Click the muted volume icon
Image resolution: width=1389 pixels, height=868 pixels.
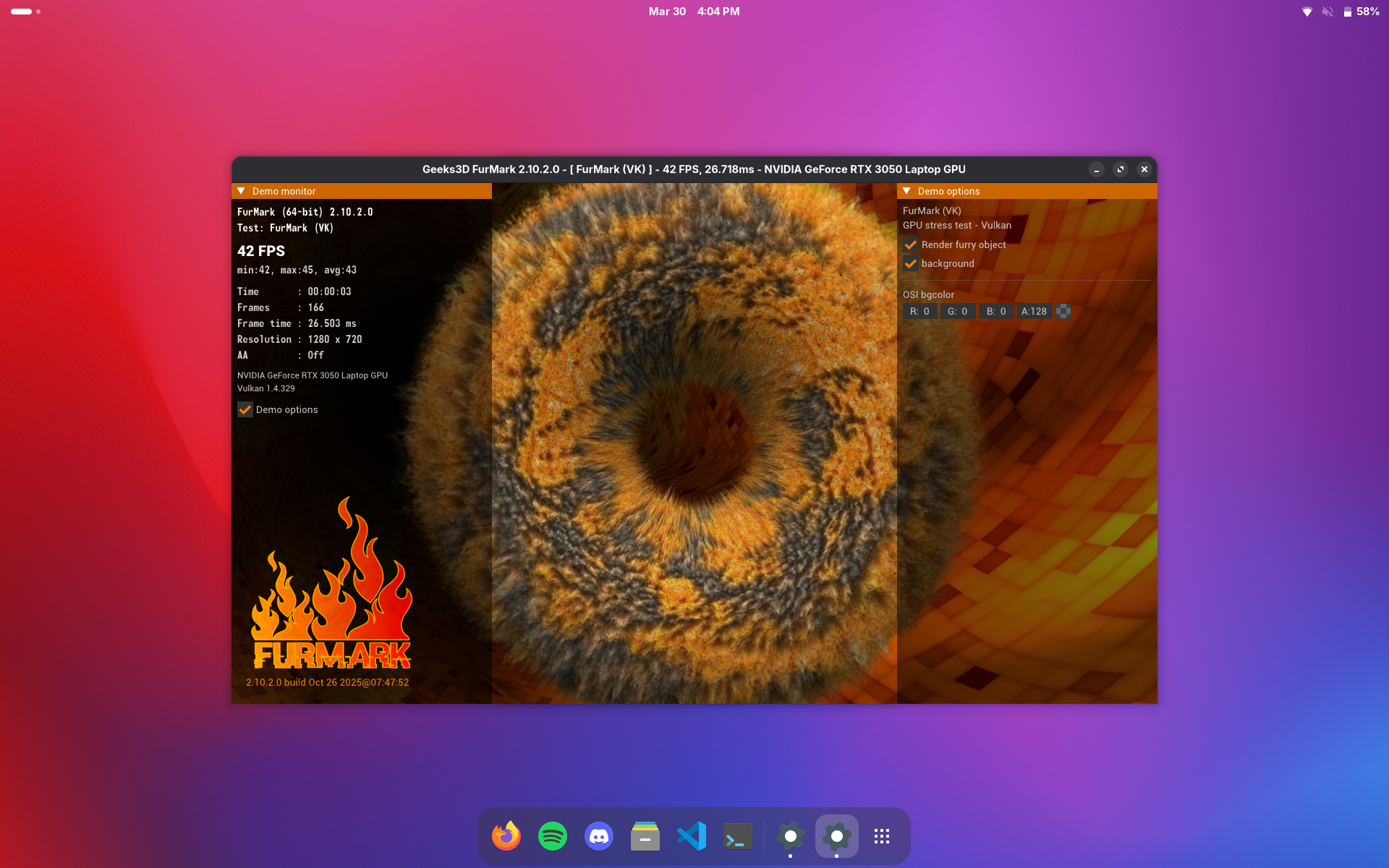pos(1328,12)
